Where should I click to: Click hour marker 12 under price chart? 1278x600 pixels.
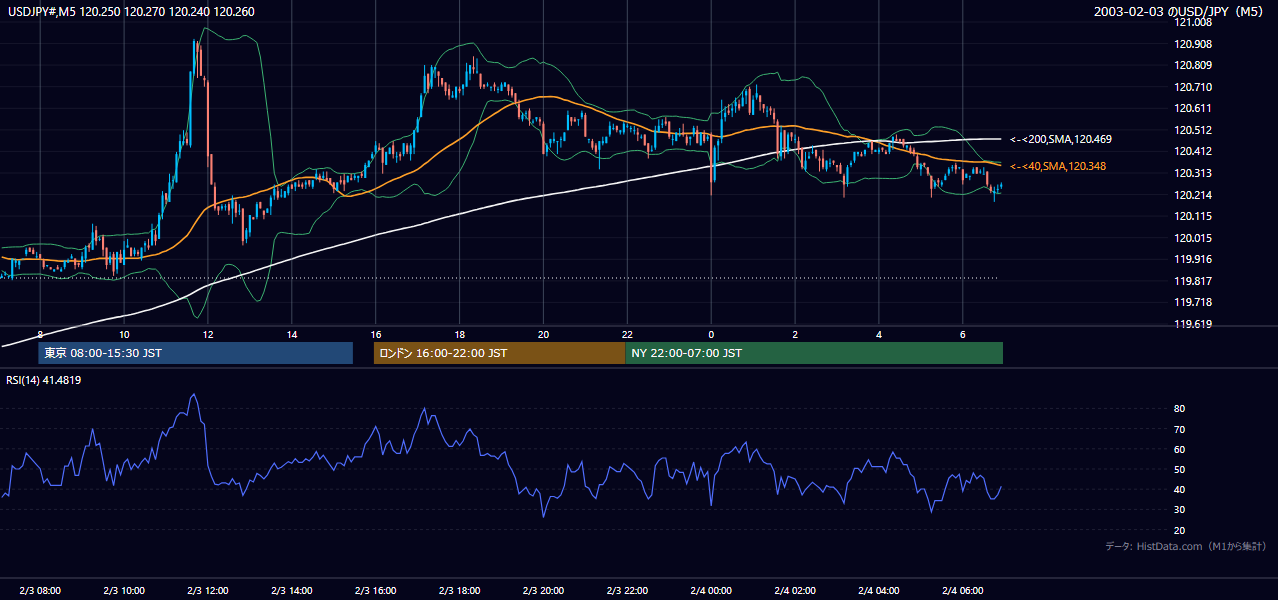tap(207, 334)
